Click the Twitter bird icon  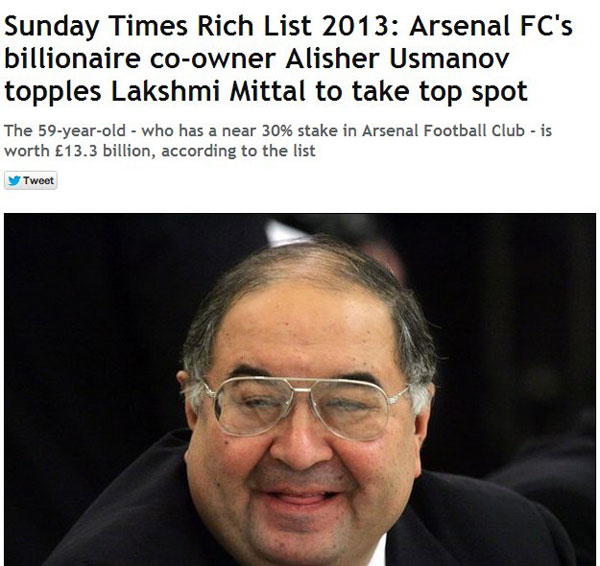click(x=14, y=180)
